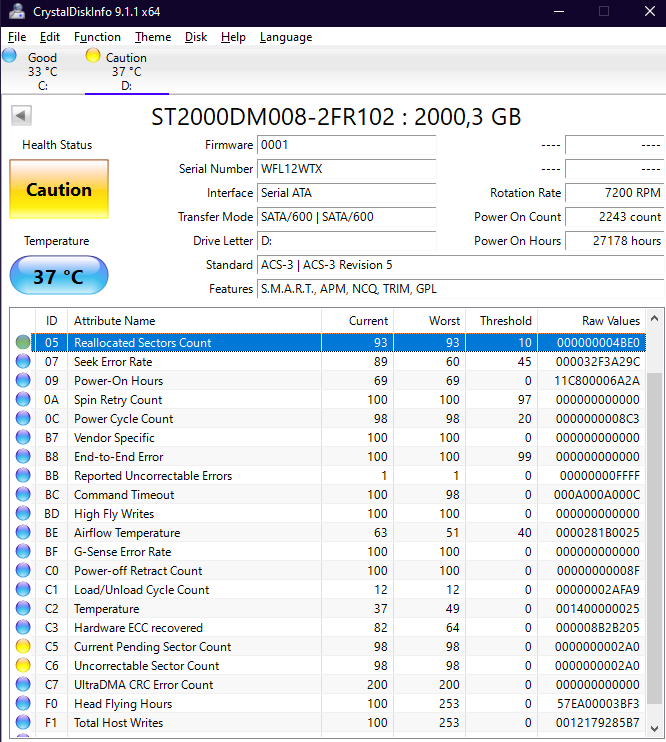
Task: Click status orb of Power Cycle Count row
Action: tap(23, 418)
